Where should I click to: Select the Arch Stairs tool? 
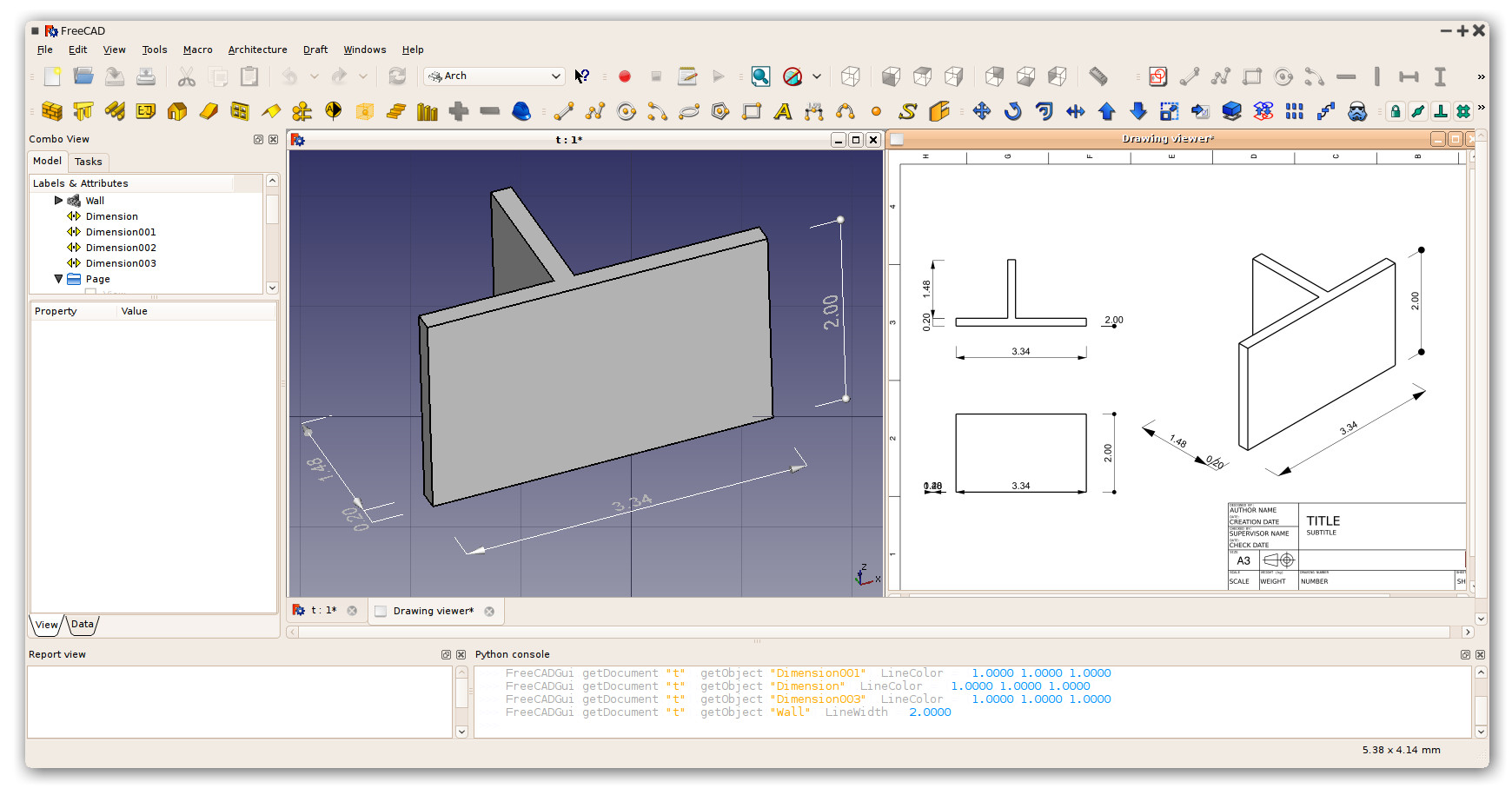[x=396, y=111]
